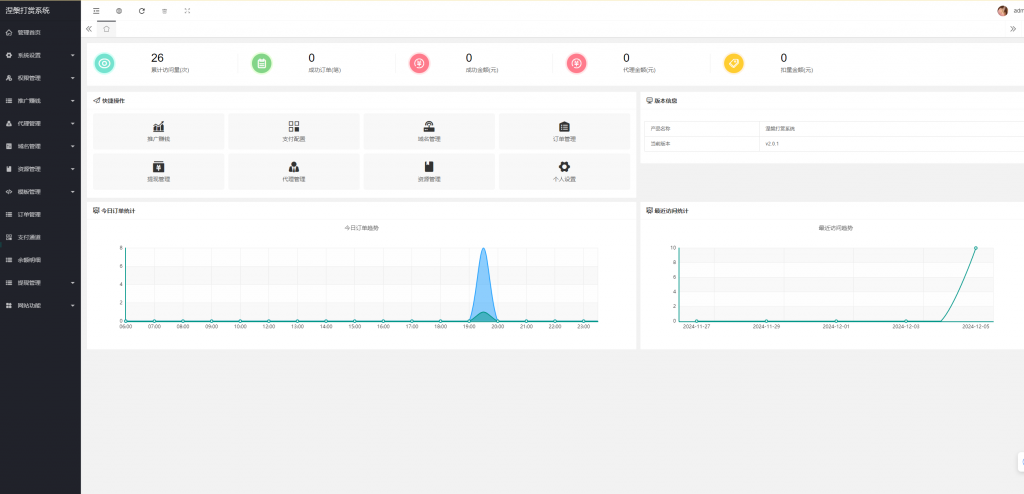This screenshot has height=494, width=1024.
Task: Expand 系统设置 in the sidebar
Action: click(x=40, y=55)
